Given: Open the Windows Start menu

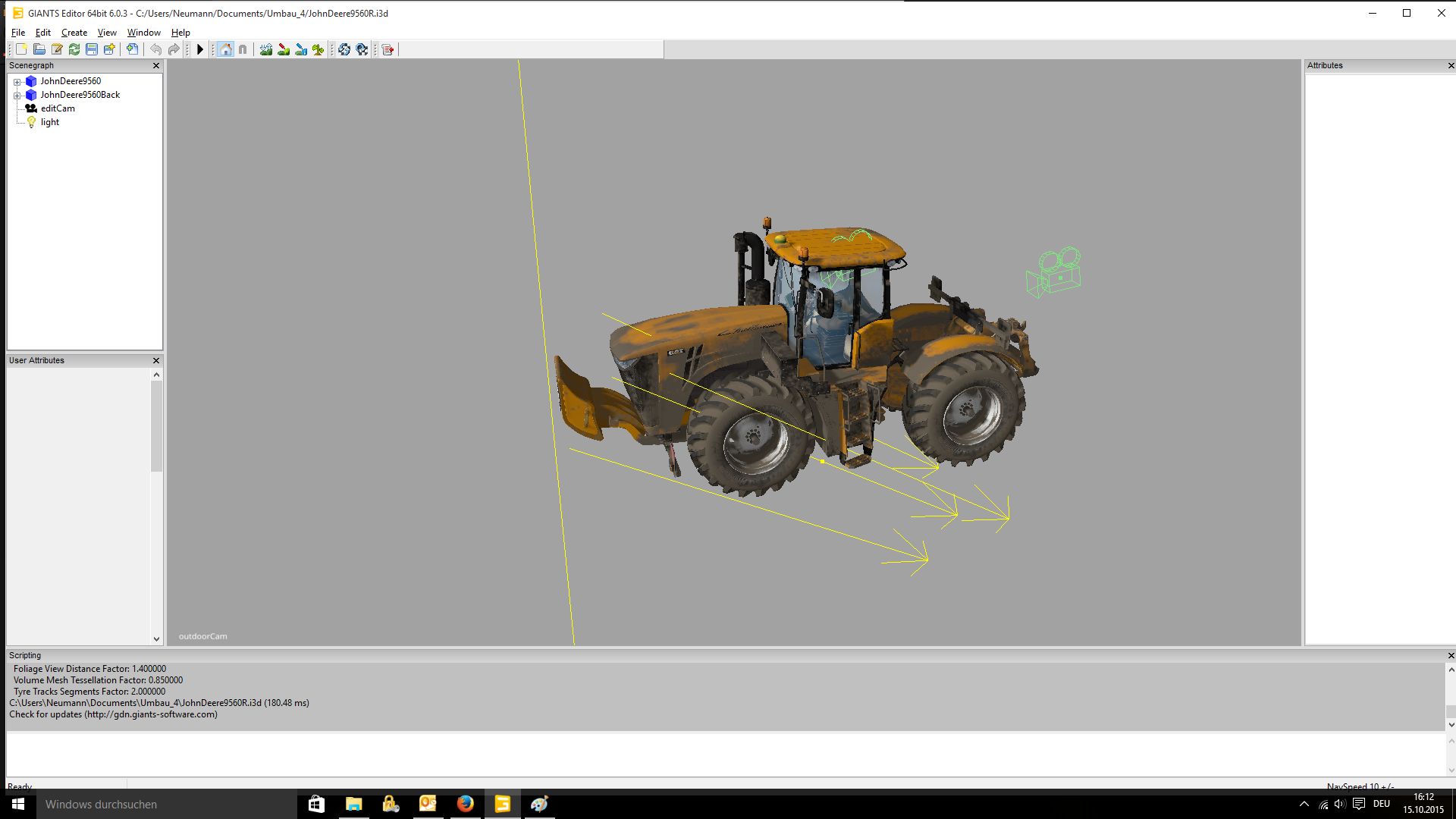Looking at the screenshot, I should [x=18, y=804].
